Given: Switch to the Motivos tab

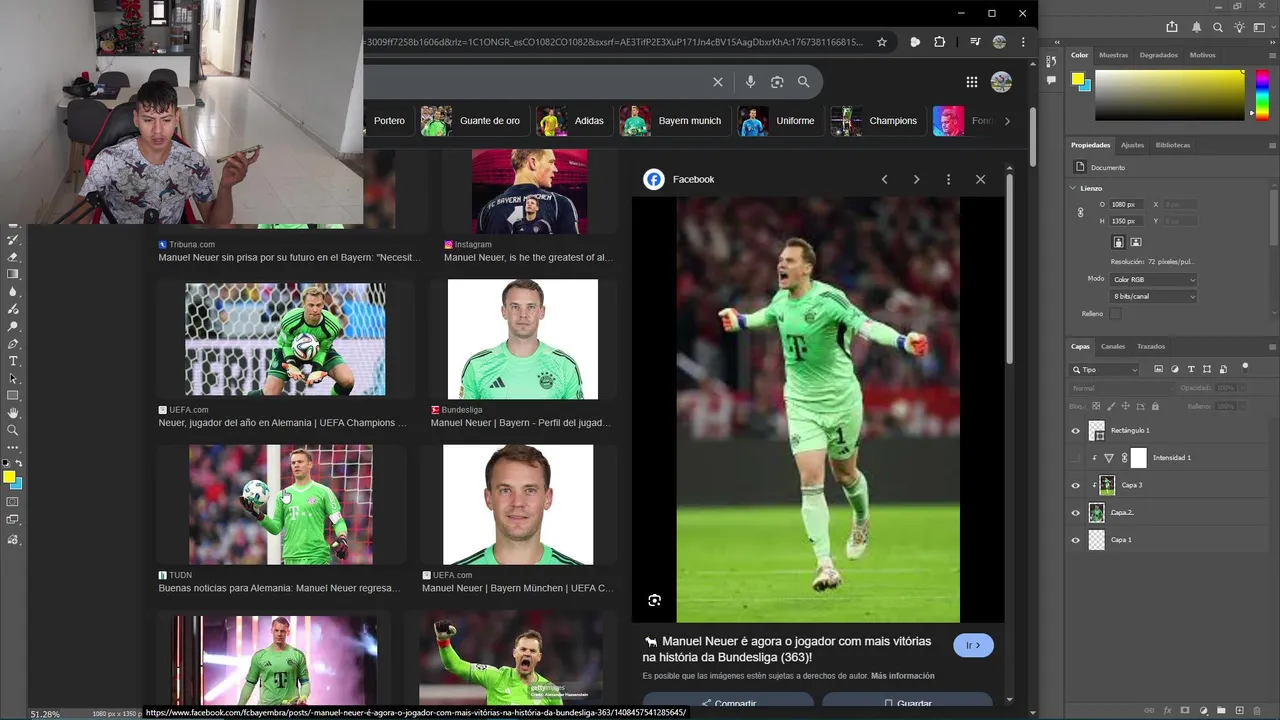Looking at the screenshot, I should 1202,55.
